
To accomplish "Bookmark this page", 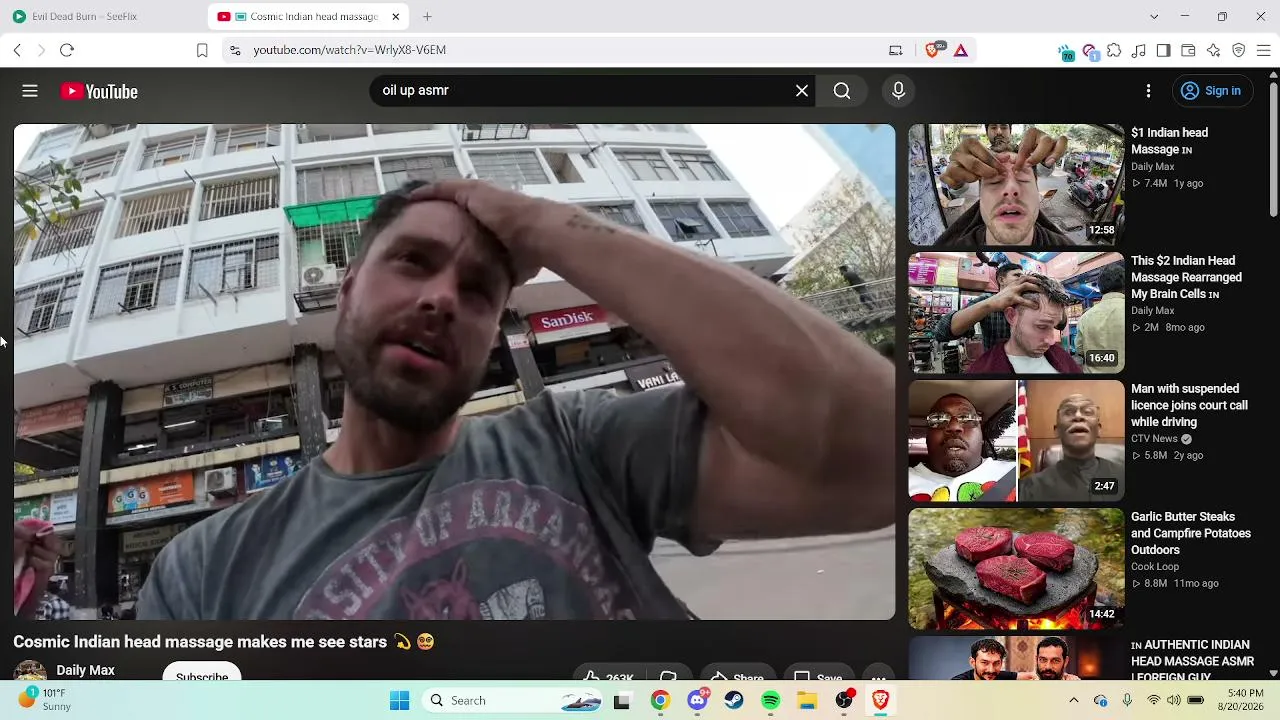I will [x=202, y=50].
